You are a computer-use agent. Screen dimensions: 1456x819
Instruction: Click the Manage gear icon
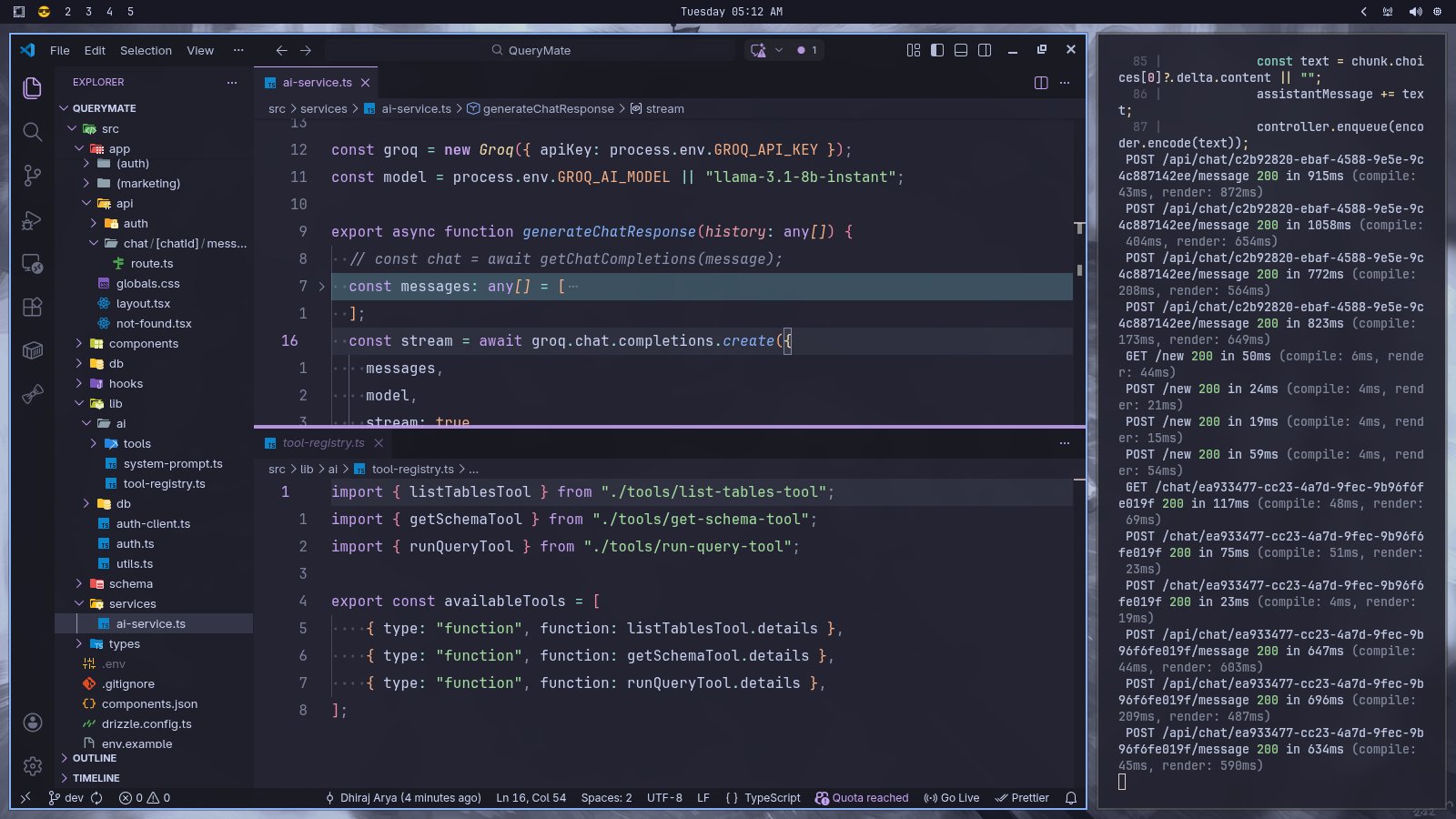[32, 766]
